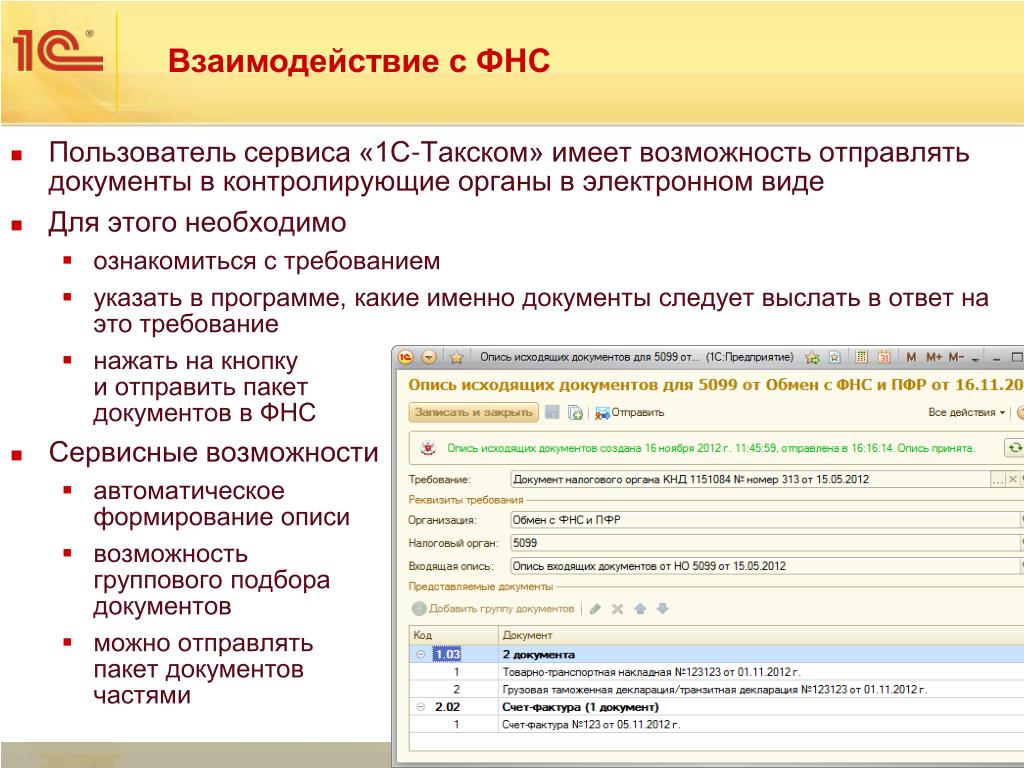Image resolution: width=1024 pixels, height=768 pixels.
Task: Click the save diskette icon
Action: (x=552, y=412)
